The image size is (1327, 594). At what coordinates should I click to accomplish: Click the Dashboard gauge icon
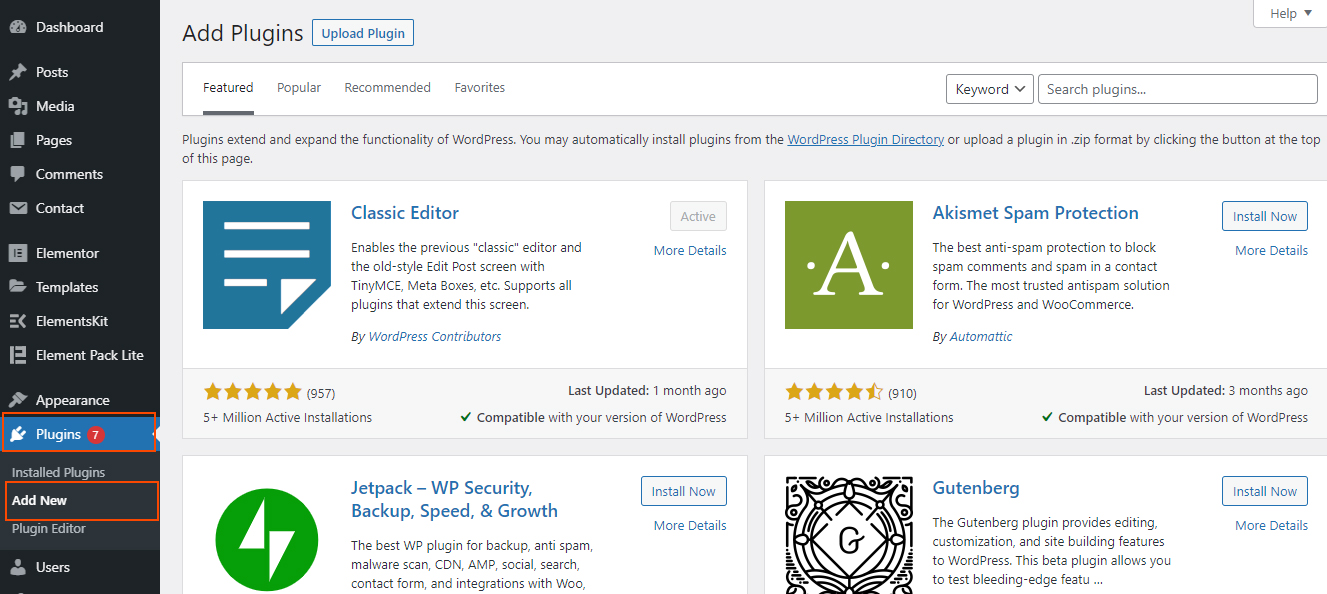[18, 28]
